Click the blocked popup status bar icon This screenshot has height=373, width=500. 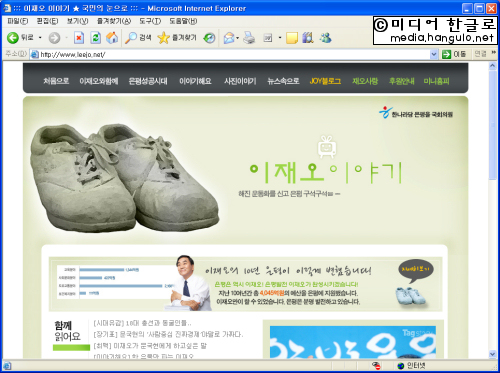376,366
